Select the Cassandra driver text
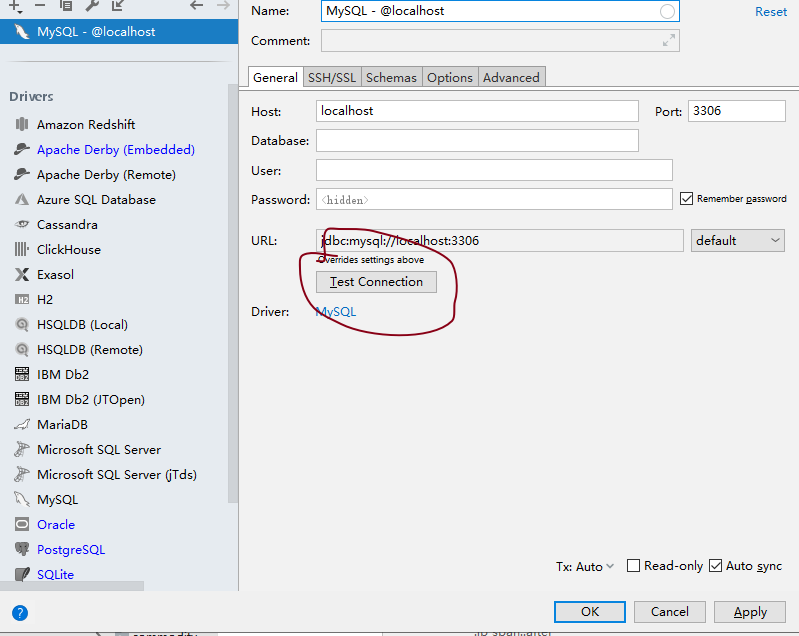799x636 pixels. tap(67, 225)
